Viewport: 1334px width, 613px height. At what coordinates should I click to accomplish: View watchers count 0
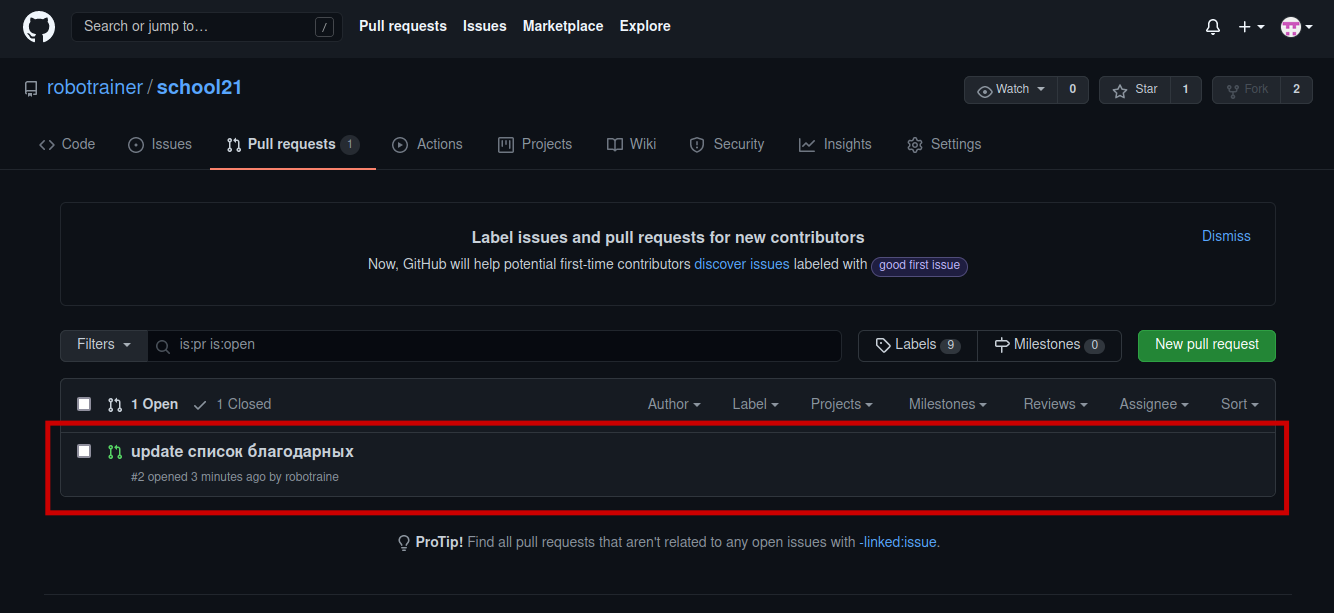click(1073, 90)
